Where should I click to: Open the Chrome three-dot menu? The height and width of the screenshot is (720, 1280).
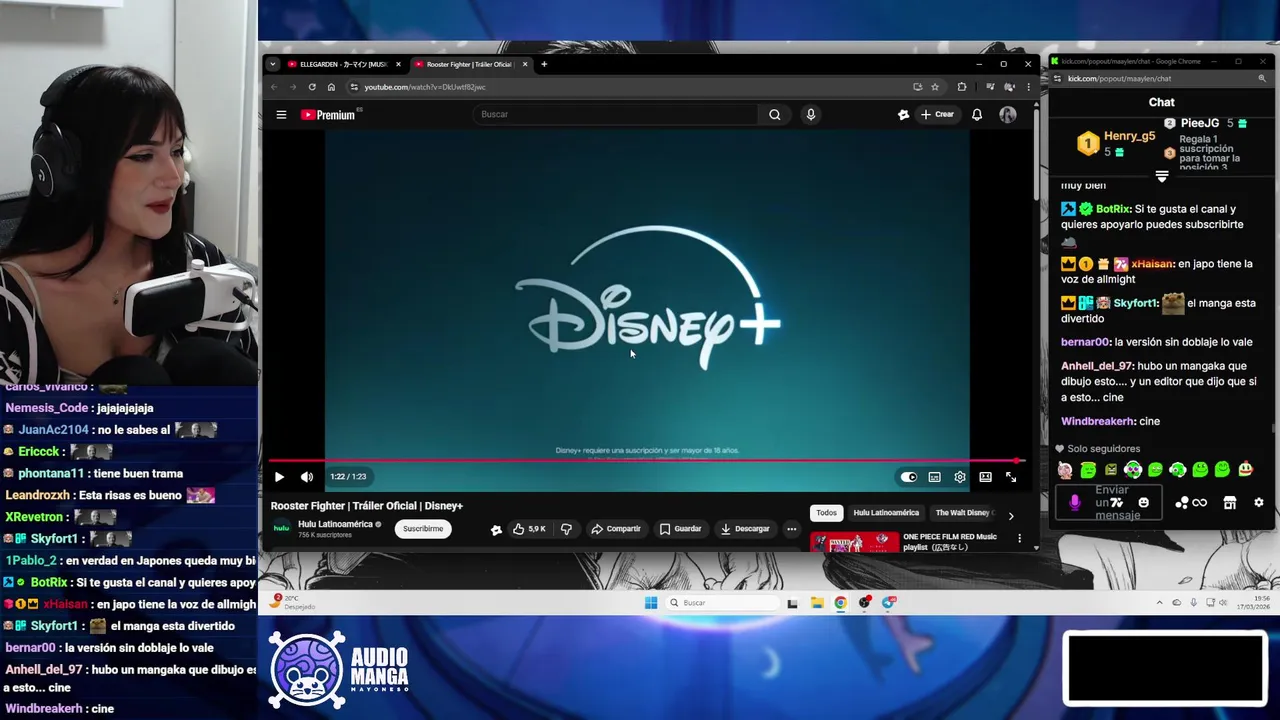[1028, 87]
